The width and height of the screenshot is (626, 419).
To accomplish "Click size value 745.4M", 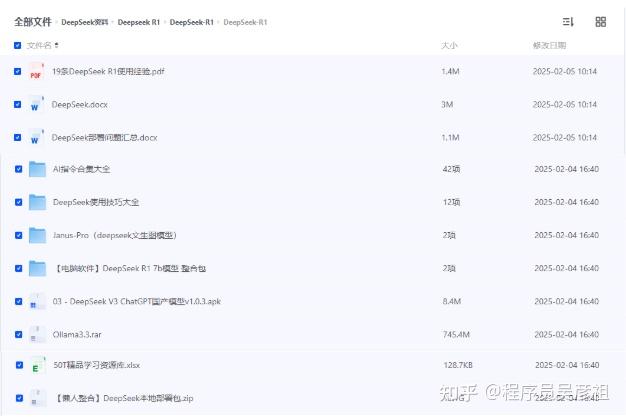I will pos(456,334).
